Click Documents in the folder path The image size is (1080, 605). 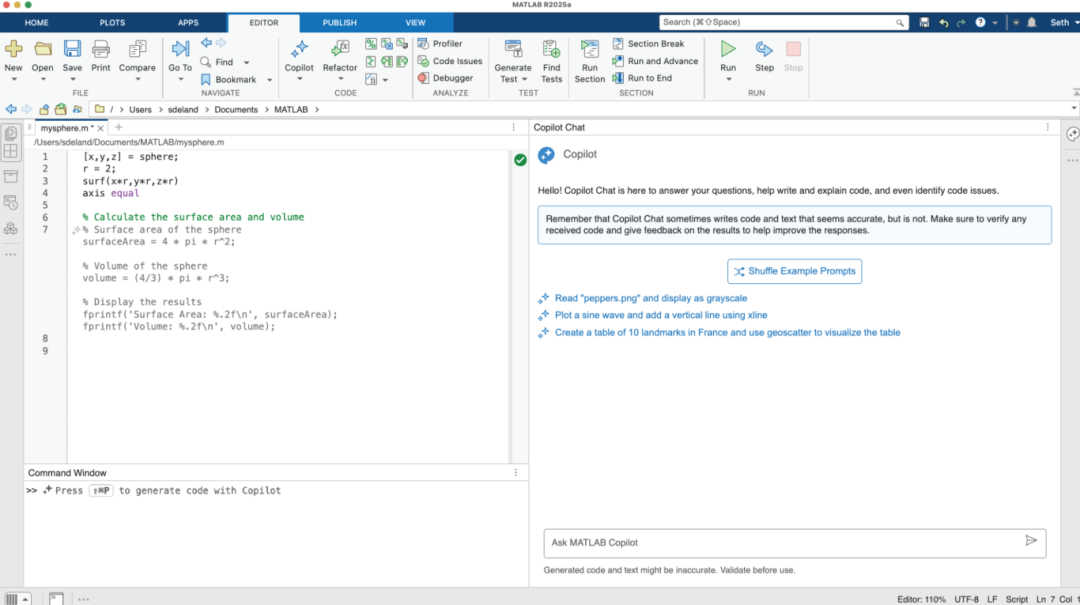click(236, 110)
